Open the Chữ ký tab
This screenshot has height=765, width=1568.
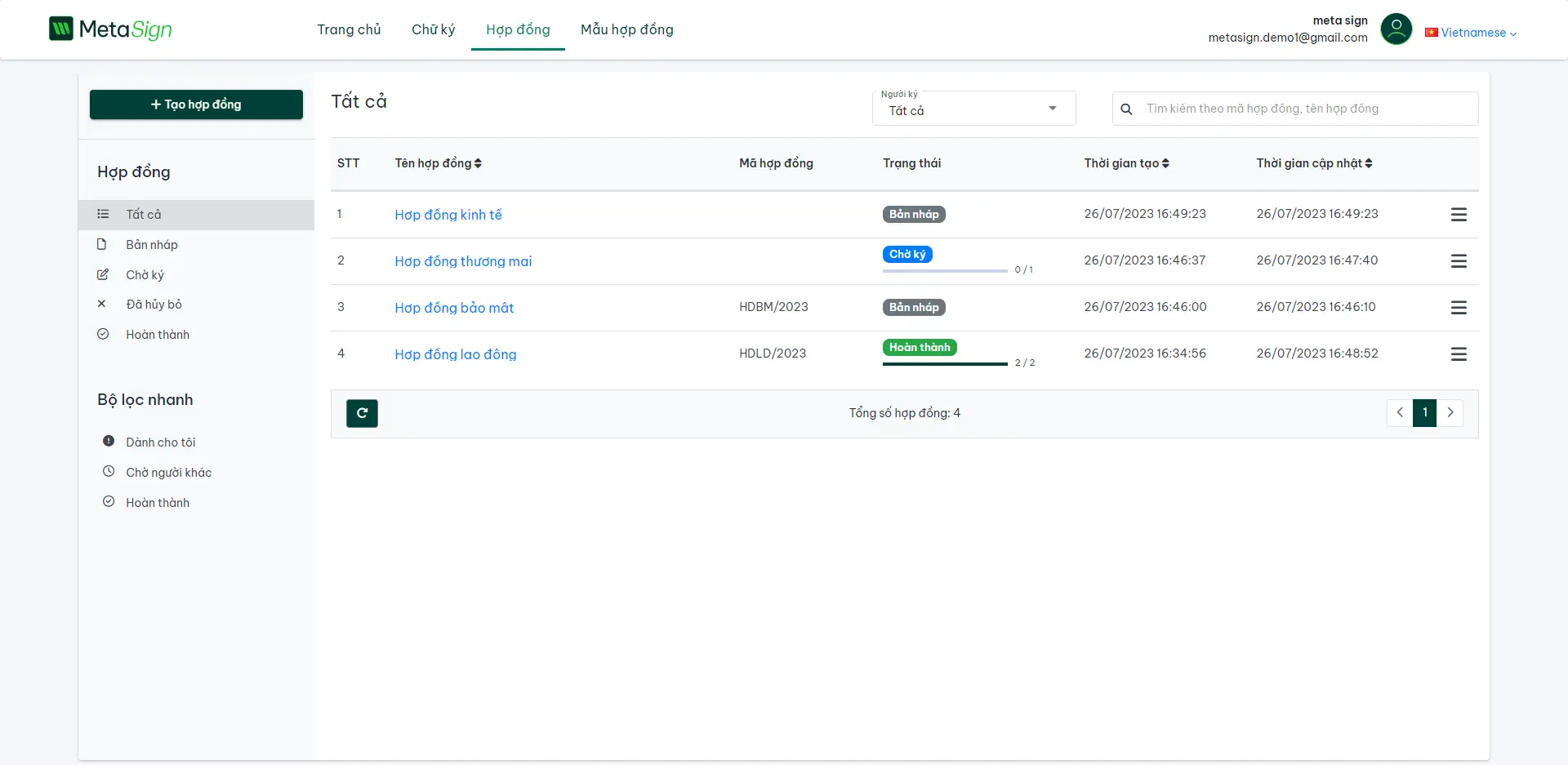click(433, 29)
